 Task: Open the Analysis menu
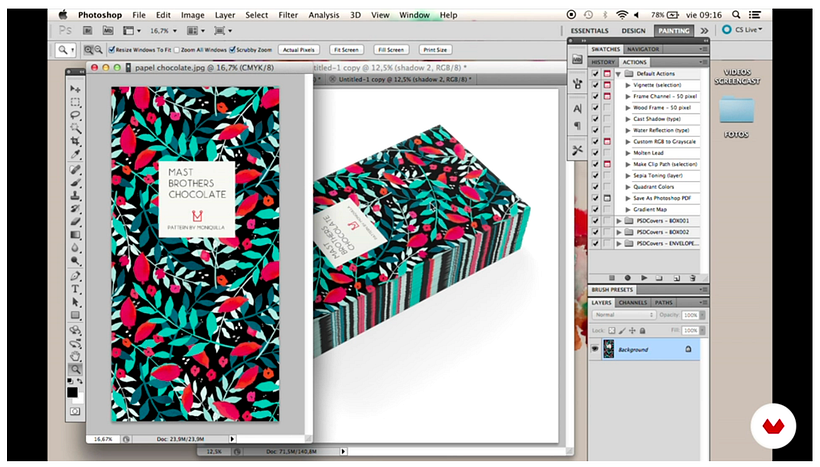(324, 15)
